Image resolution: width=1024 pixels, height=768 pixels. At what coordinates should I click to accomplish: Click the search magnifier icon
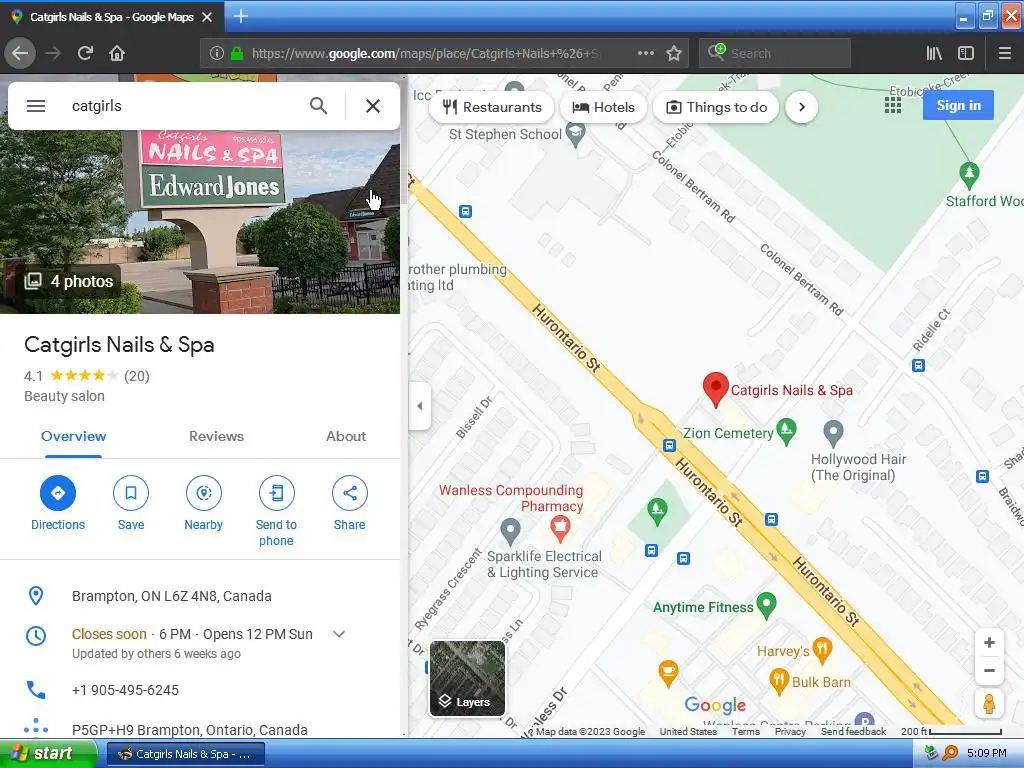(x=318, y=106)
